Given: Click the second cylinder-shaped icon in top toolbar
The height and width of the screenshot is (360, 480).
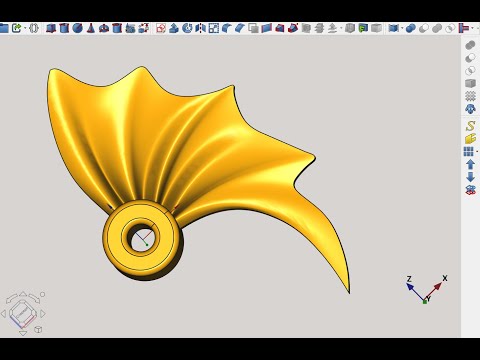Looking at the screenshot, I should click(117, 28).
